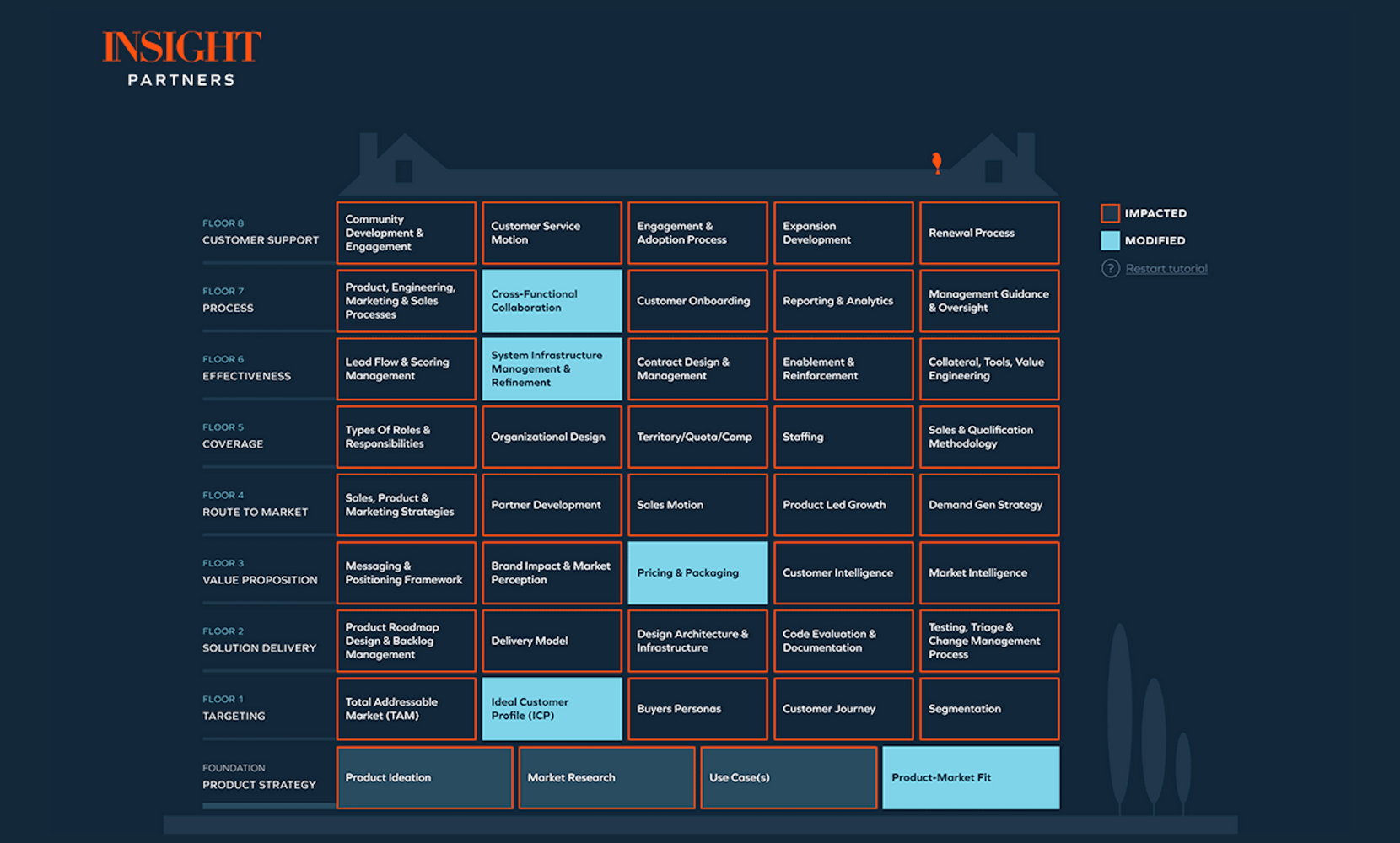Click the Floor 2 Solution Delivery label
1400x843 pixels.
[260, 640]
